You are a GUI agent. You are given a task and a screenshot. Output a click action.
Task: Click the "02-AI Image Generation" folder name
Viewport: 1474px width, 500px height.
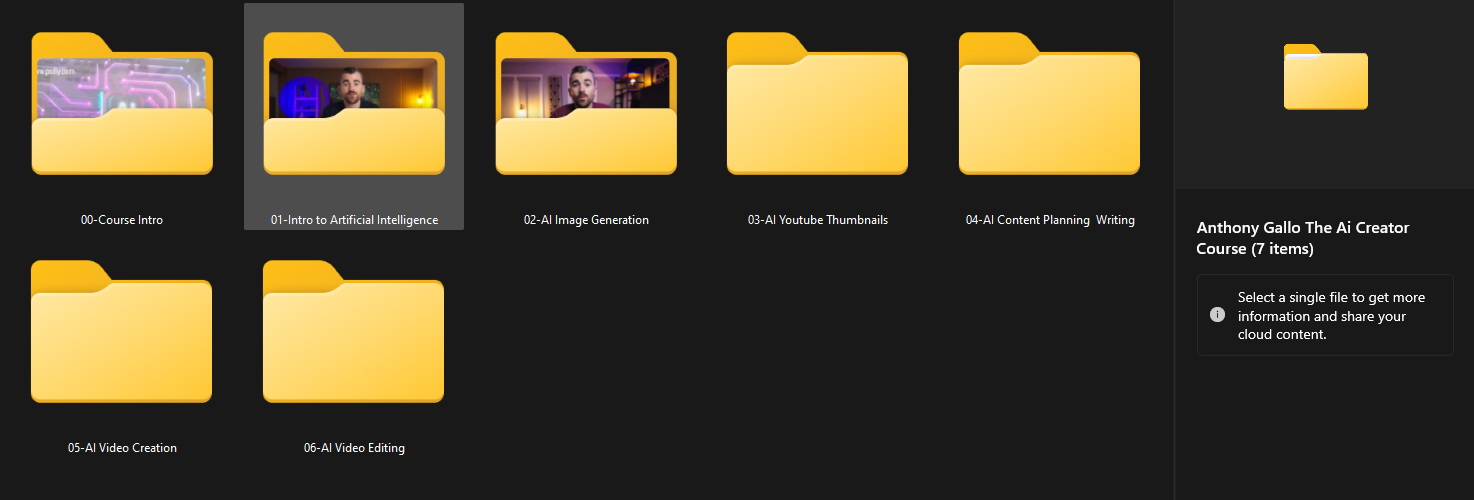click(586, 220)
